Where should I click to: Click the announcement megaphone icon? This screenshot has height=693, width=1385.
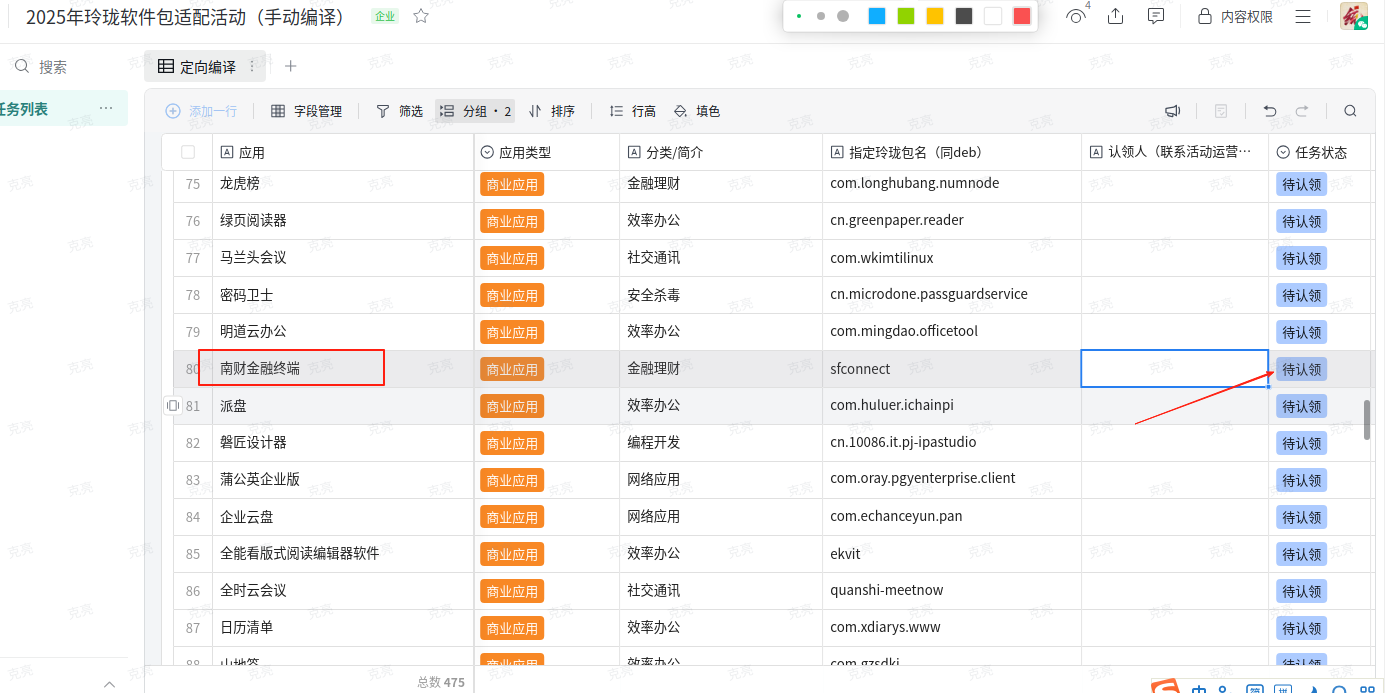1172,111
